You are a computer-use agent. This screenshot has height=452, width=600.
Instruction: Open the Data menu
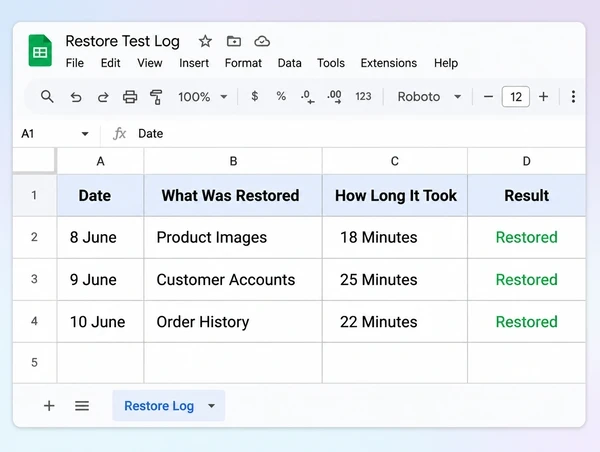coord(289,63)
